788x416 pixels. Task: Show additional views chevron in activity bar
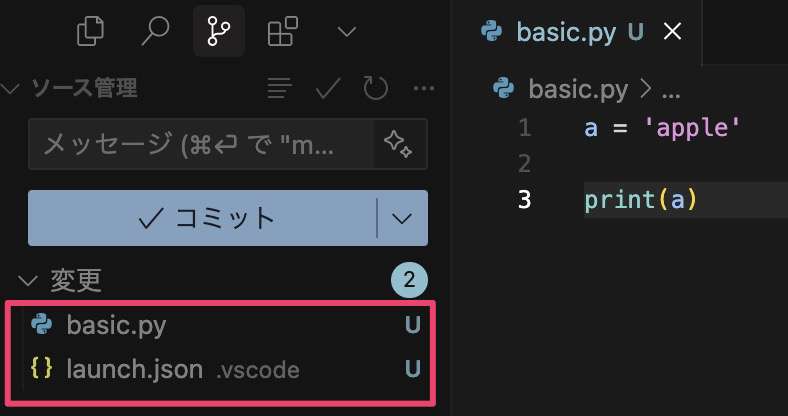[x=347, y=32]
